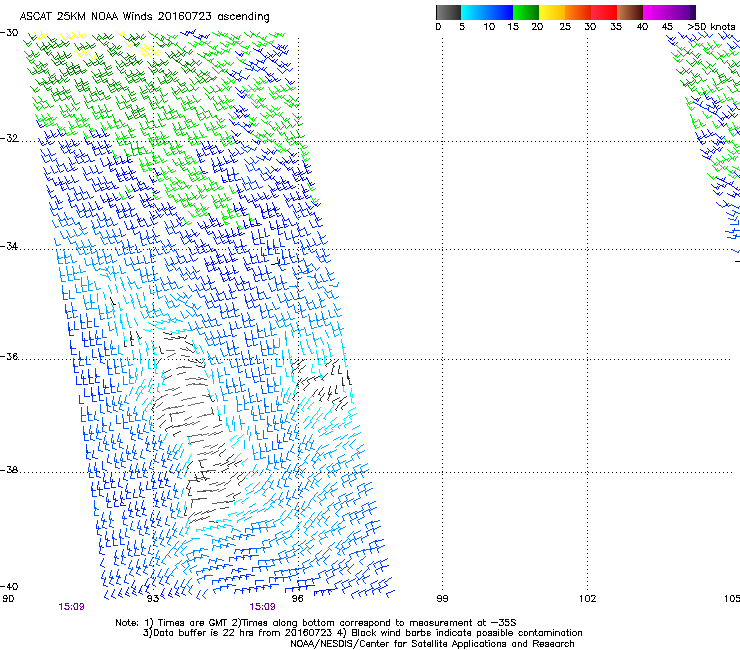Click the '90' longitude label

coord(8,599)
